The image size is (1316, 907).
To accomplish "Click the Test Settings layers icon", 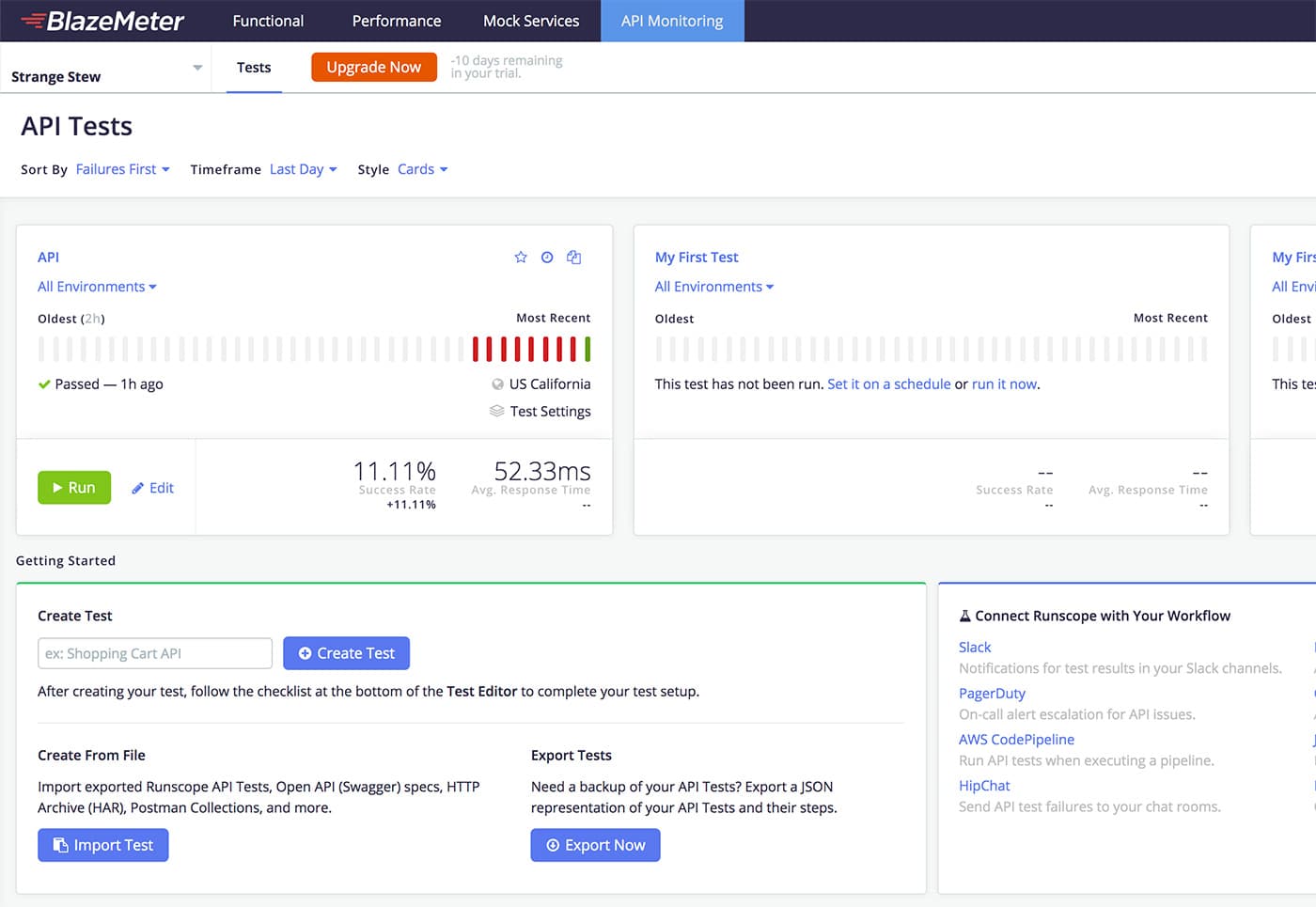I will (x=497, y=411).
